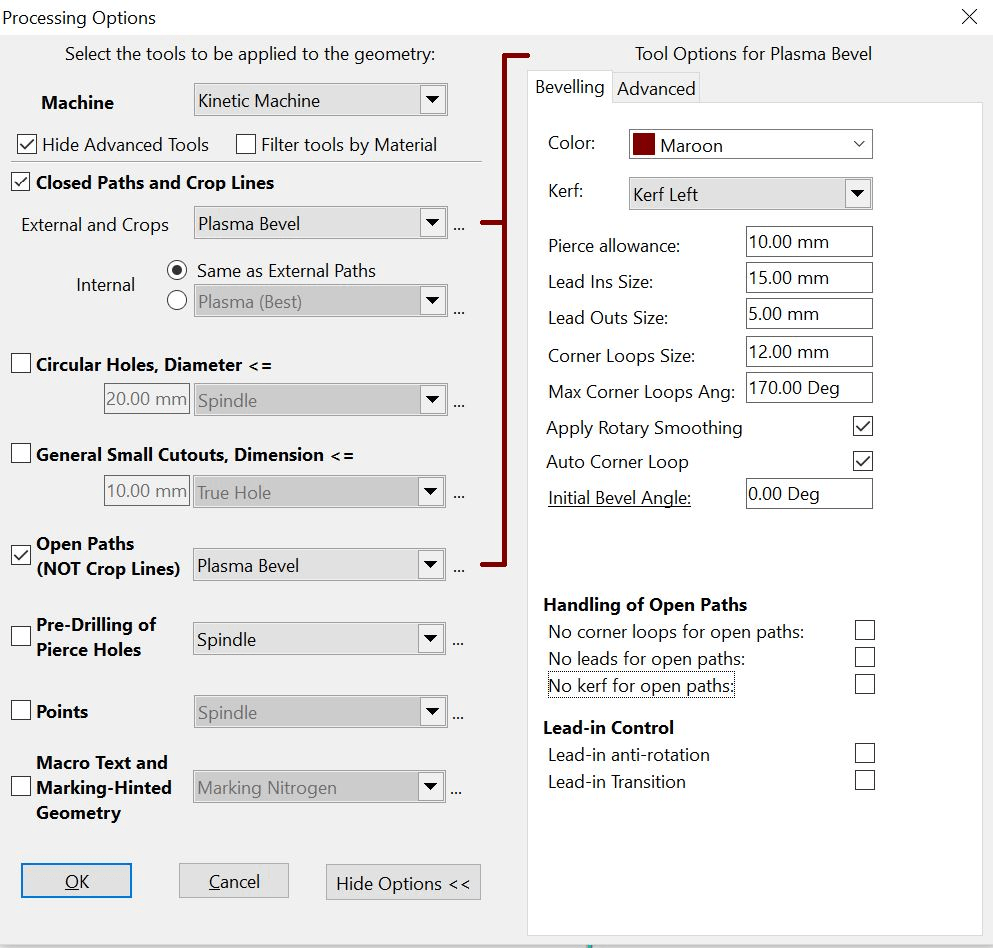Open the Marking Nitrogen tool dropdown
993x948 pixels.
click(x=430, y=786)
